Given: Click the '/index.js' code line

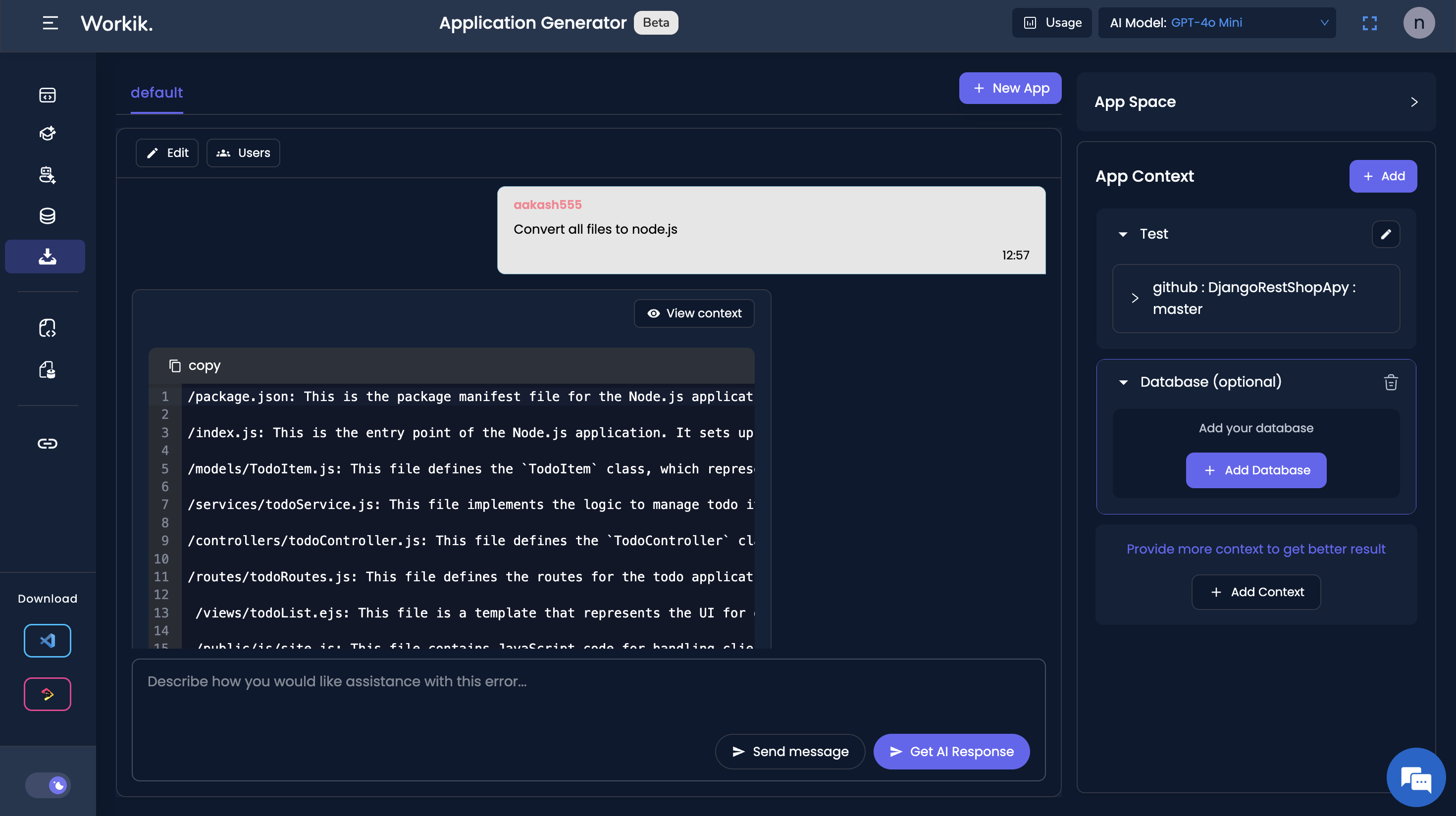Looking at the screenshot, I should pos(470,433).
